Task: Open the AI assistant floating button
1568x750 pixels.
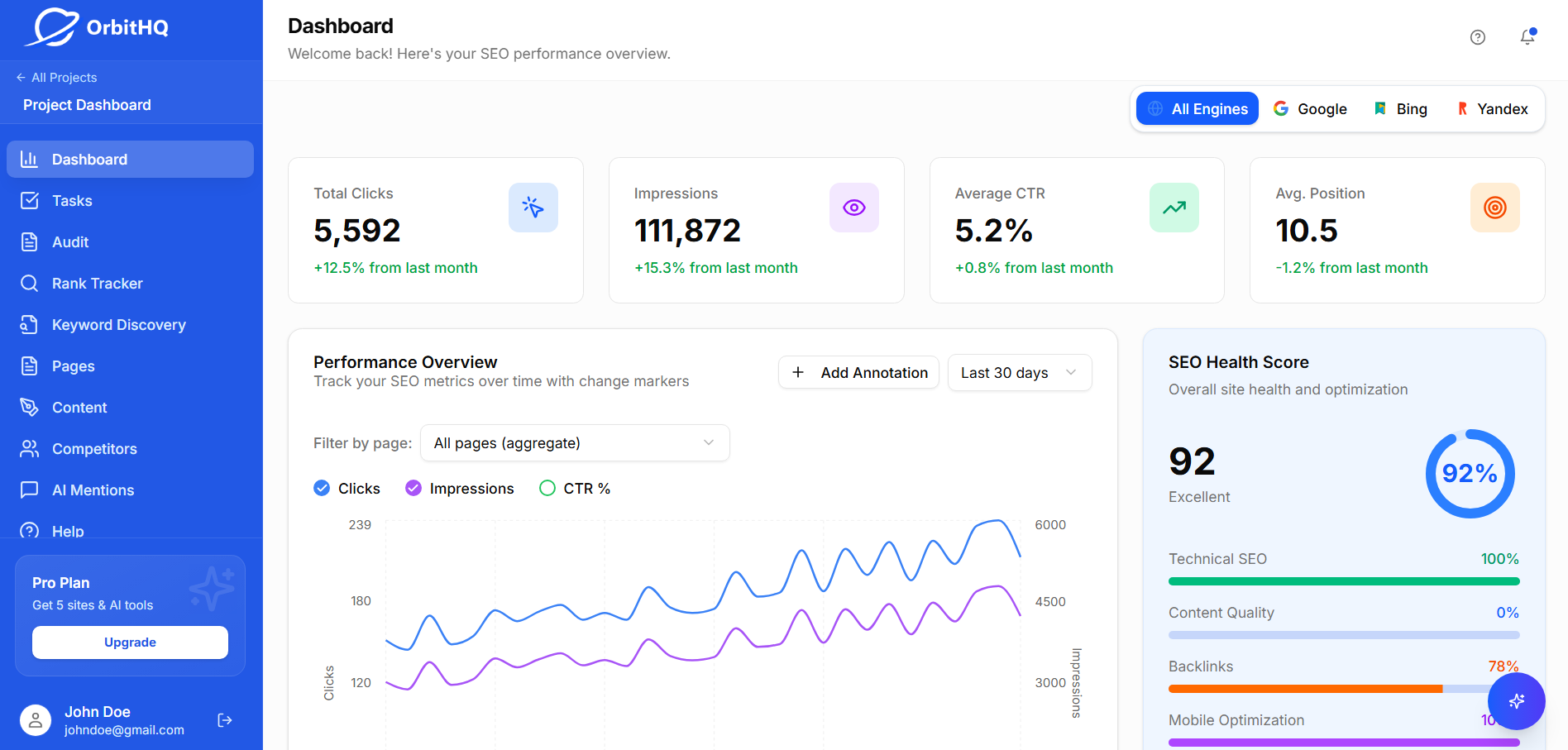Action: 1516,700
